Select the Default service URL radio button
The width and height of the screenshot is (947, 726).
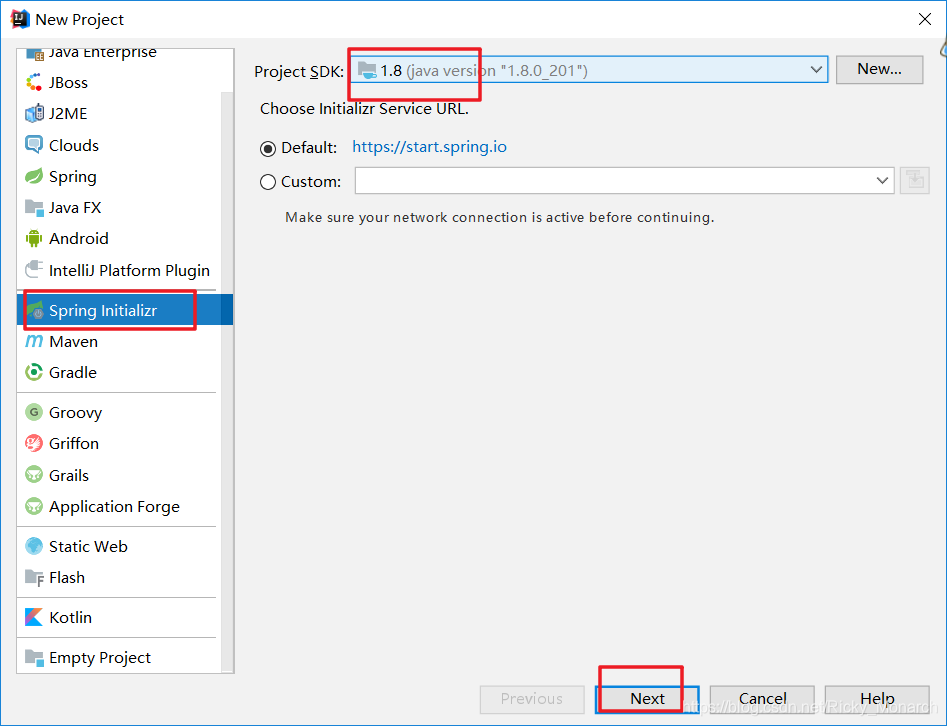click(x=268, y=149)
